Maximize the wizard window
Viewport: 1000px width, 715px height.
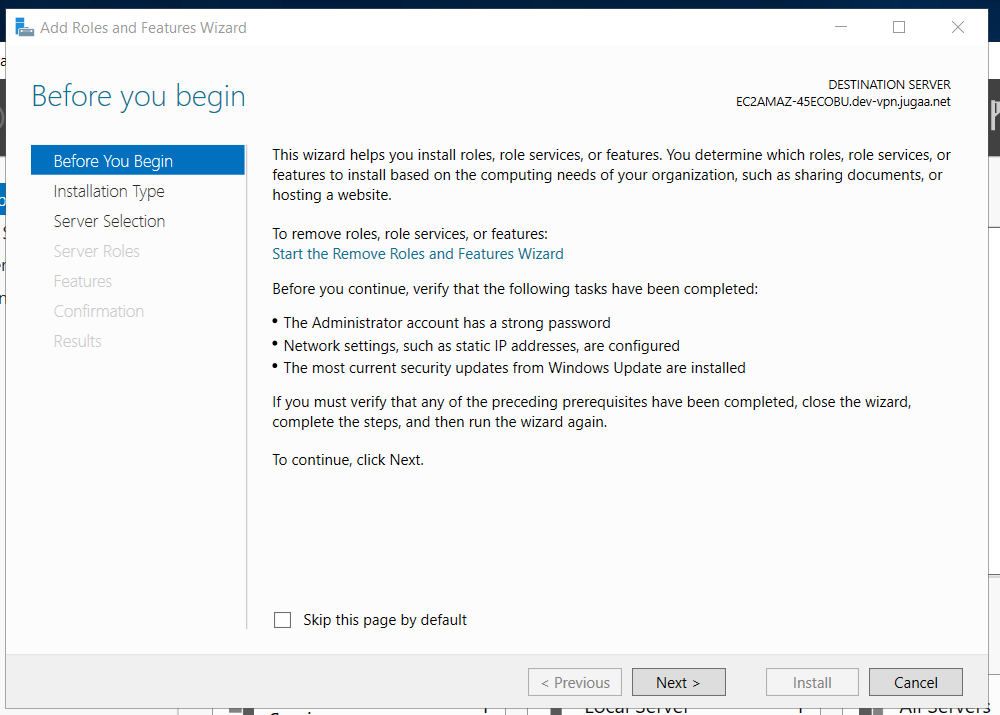tap(899, 27)
